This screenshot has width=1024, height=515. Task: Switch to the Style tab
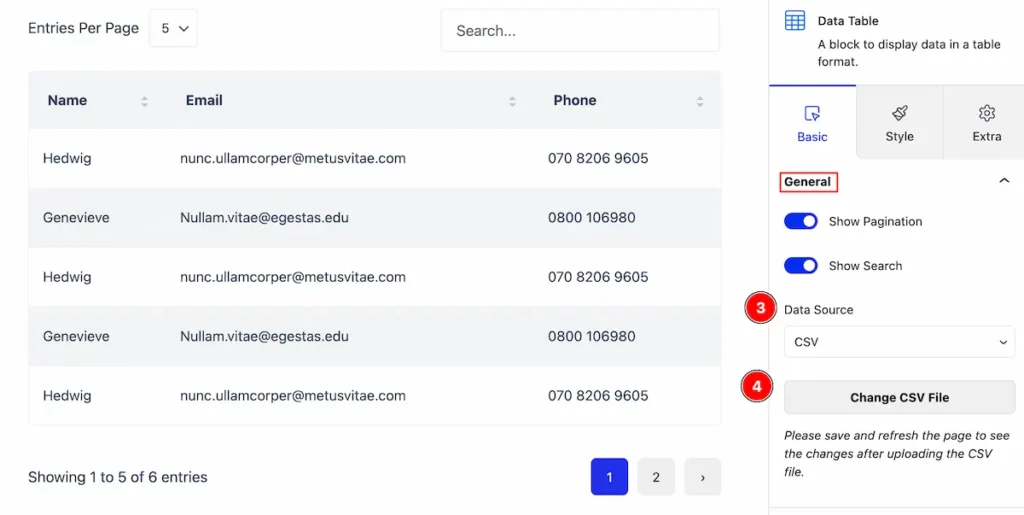point(899,123)
